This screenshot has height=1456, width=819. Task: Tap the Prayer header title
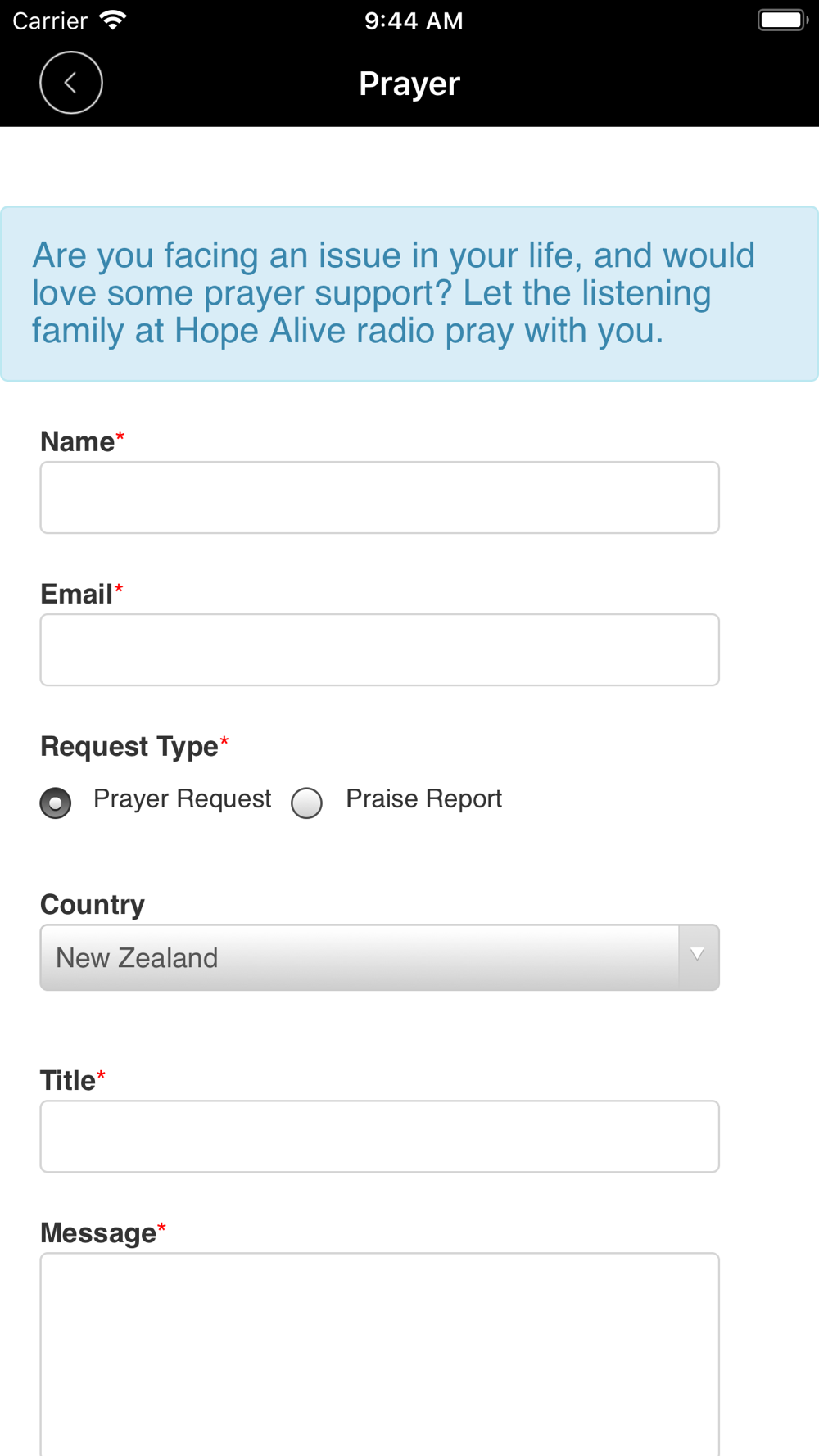coord(409,84)
